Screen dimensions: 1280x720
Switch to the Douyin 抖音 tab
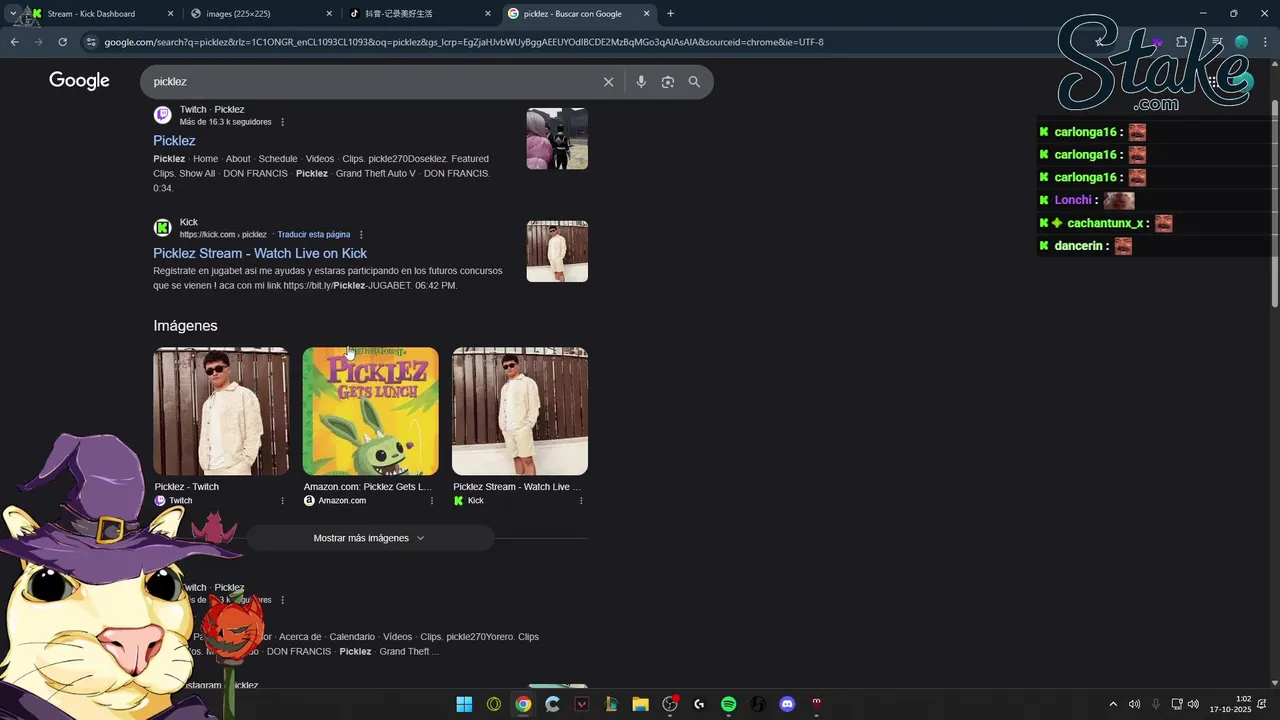(x=418, y=14)
